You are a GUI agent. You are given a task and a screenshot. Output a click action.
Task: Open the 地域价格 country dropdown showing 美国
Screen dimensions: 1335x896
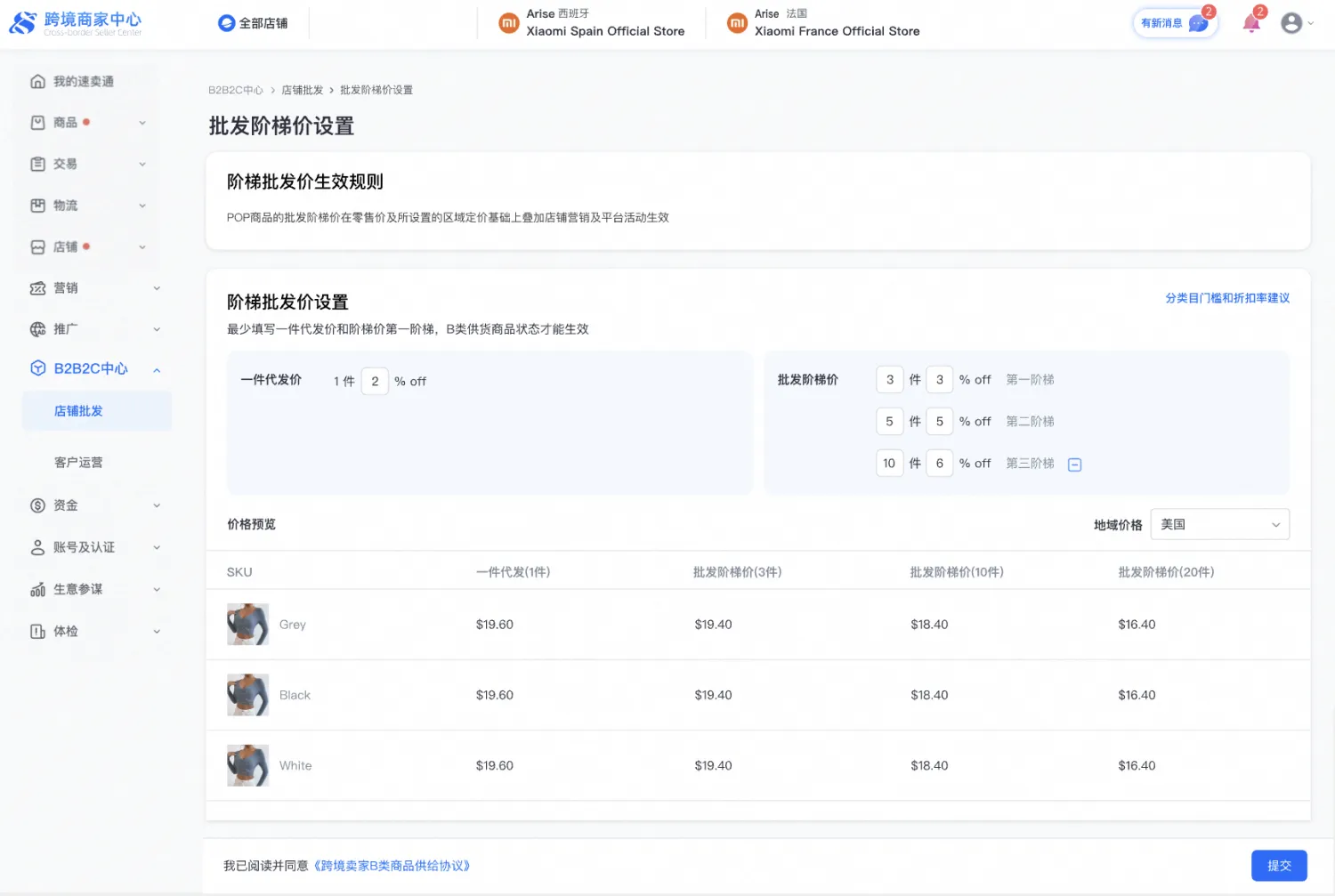tap(1218, 524)
